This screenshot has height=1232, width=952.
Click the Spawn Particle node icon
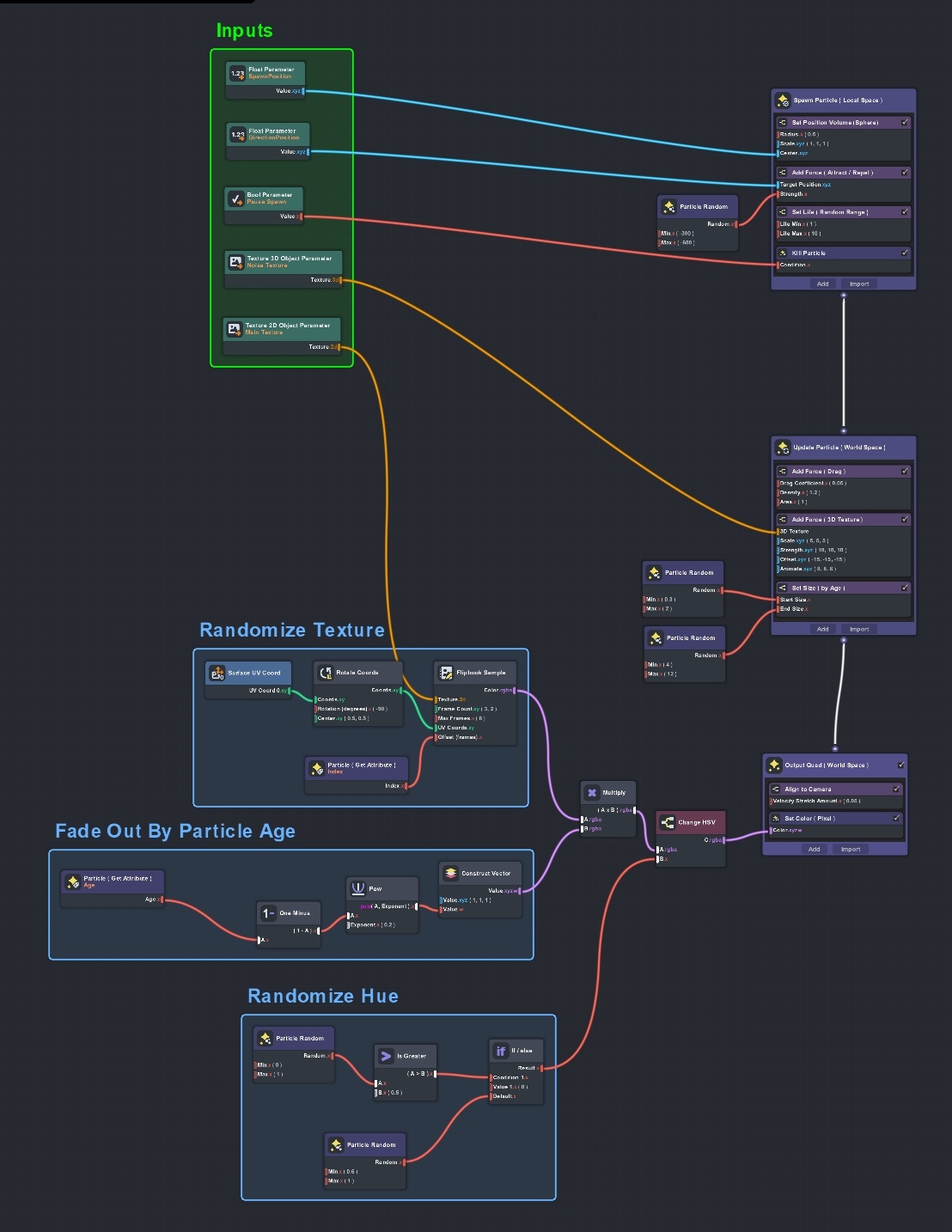783,101
